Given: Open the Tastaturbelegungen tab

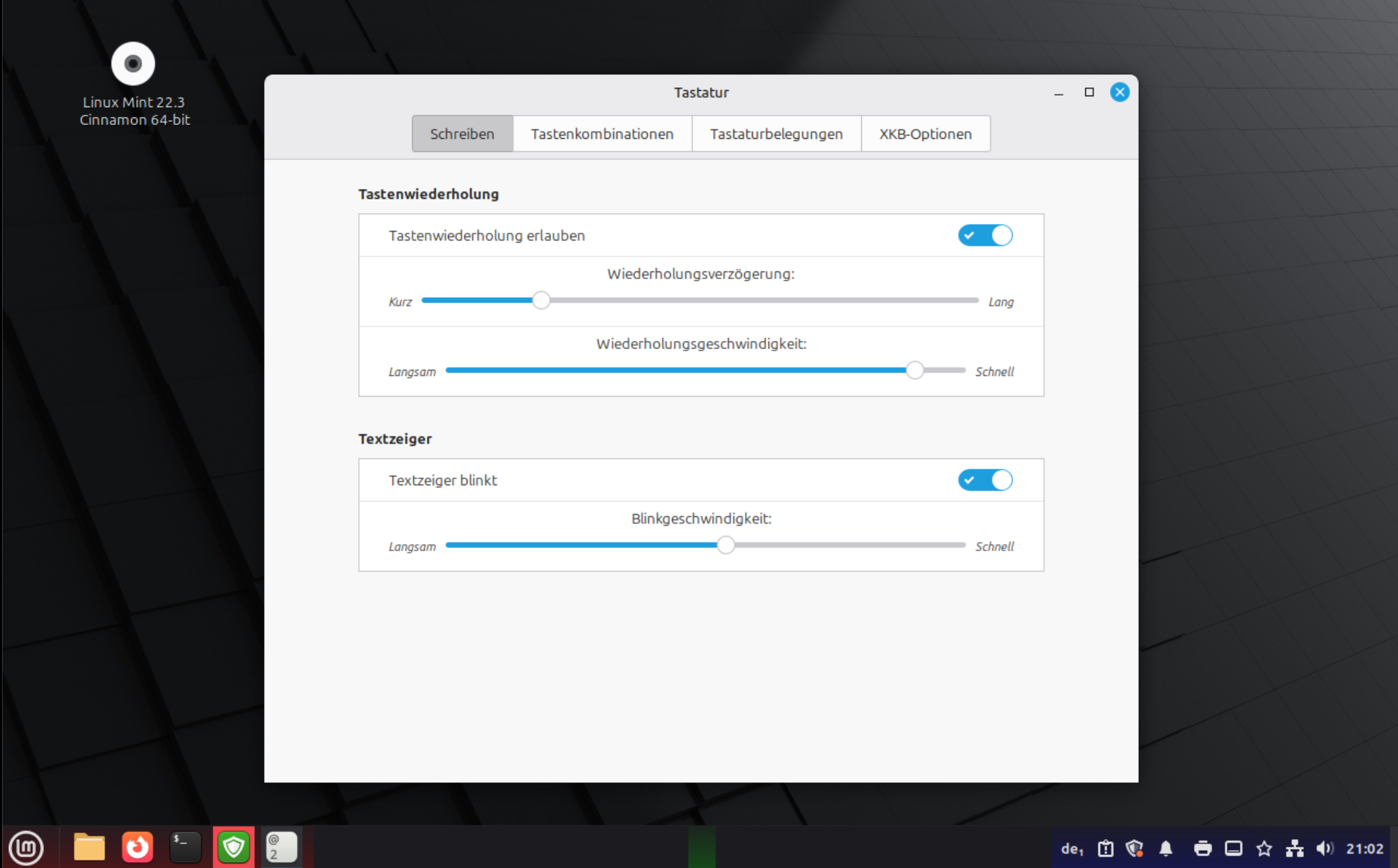Looking at the screenshot, I should click(x=776, y=134).
